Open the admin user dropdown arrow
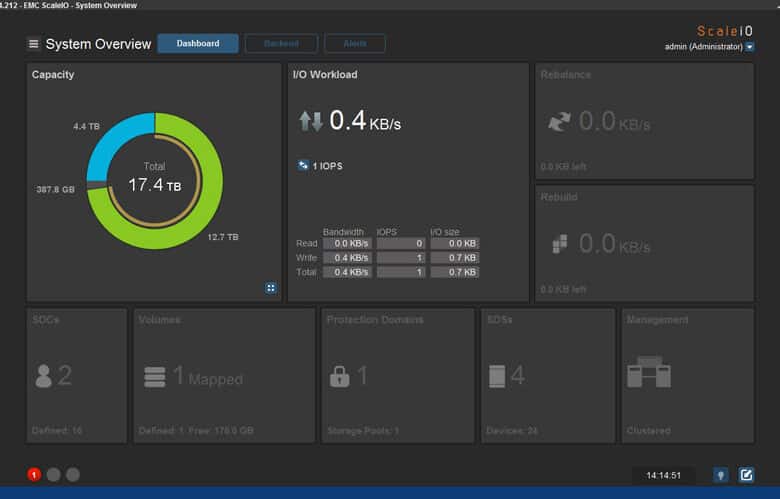Screen dimensions: 780x499 (x=750, y=47)
